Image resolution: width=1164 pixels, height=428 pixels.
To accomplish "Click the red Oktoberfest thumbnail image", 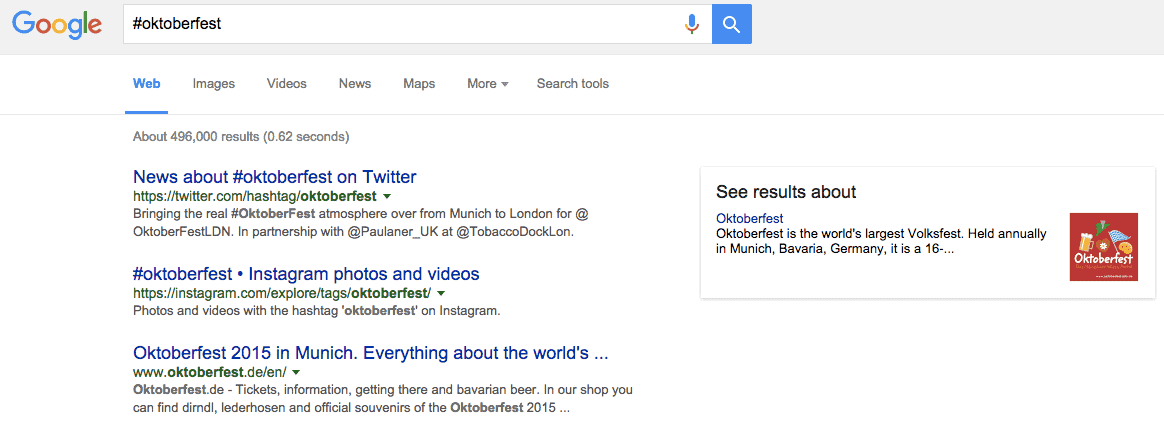I will (1104, 247).
